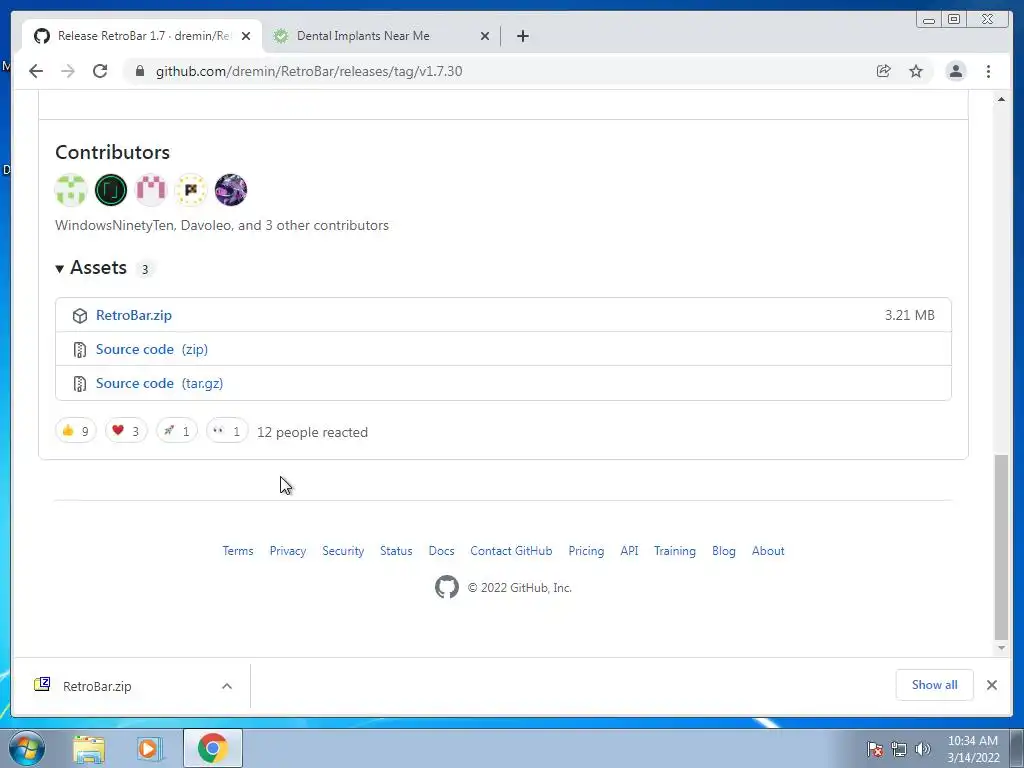Image resolution: width=1024 pixels, height=768 pixels.
Task: Click the share page icon in address bar
Action: click(x=884, y=71)
